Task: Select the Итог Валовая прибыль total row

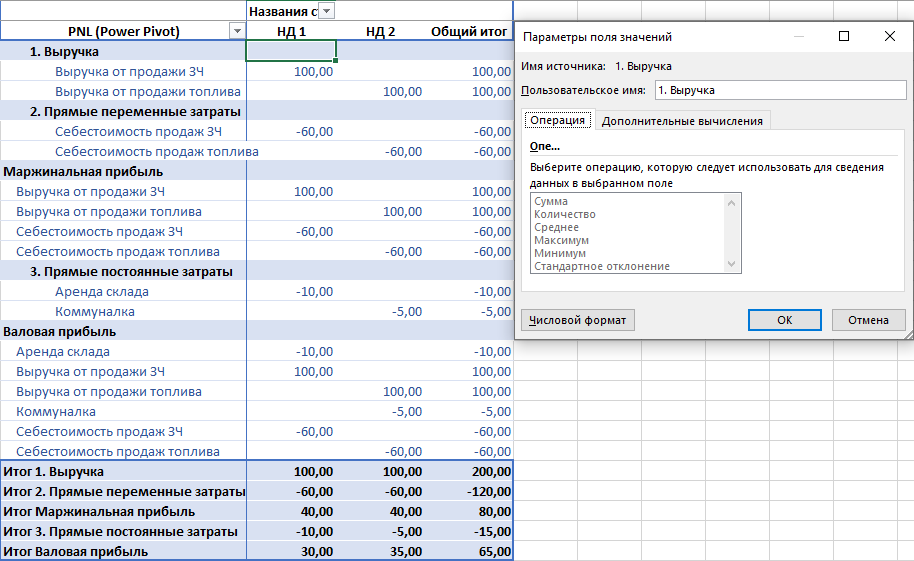Action: coord(76,551)
